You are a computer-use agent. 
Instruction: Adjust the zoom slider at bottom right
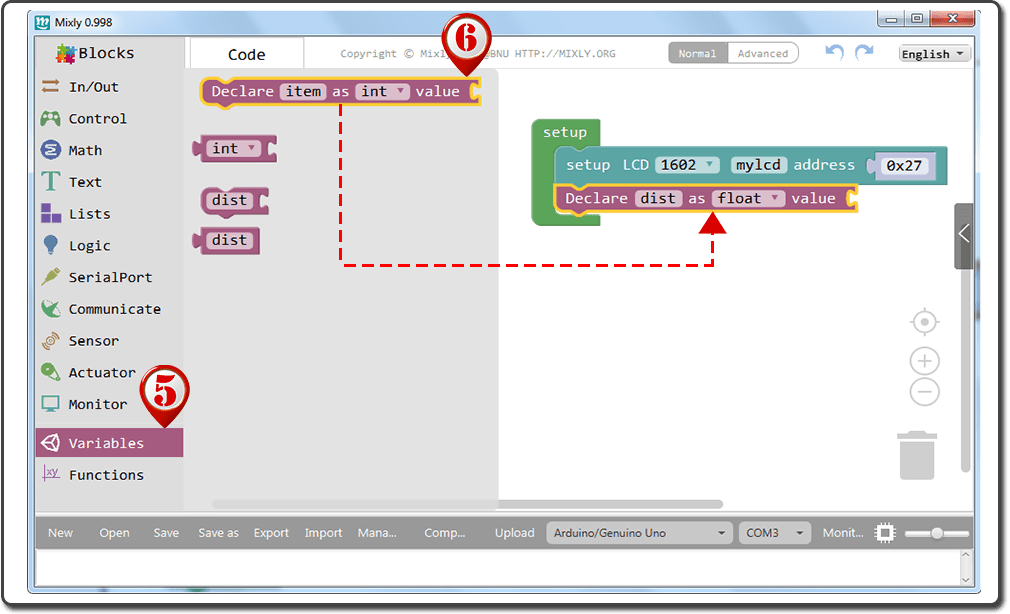938,533
